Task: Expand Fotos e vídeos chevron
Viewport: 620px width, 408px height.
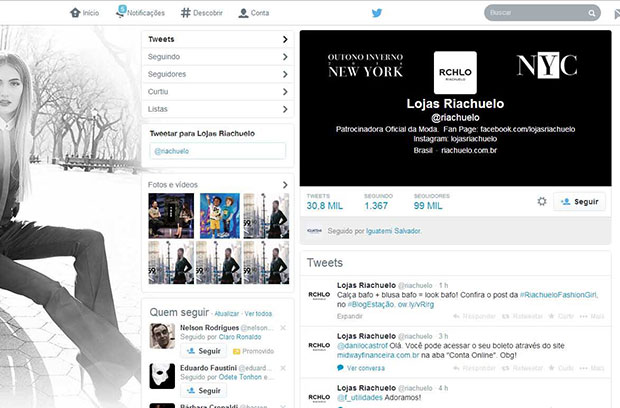Action: pos(285,185)
